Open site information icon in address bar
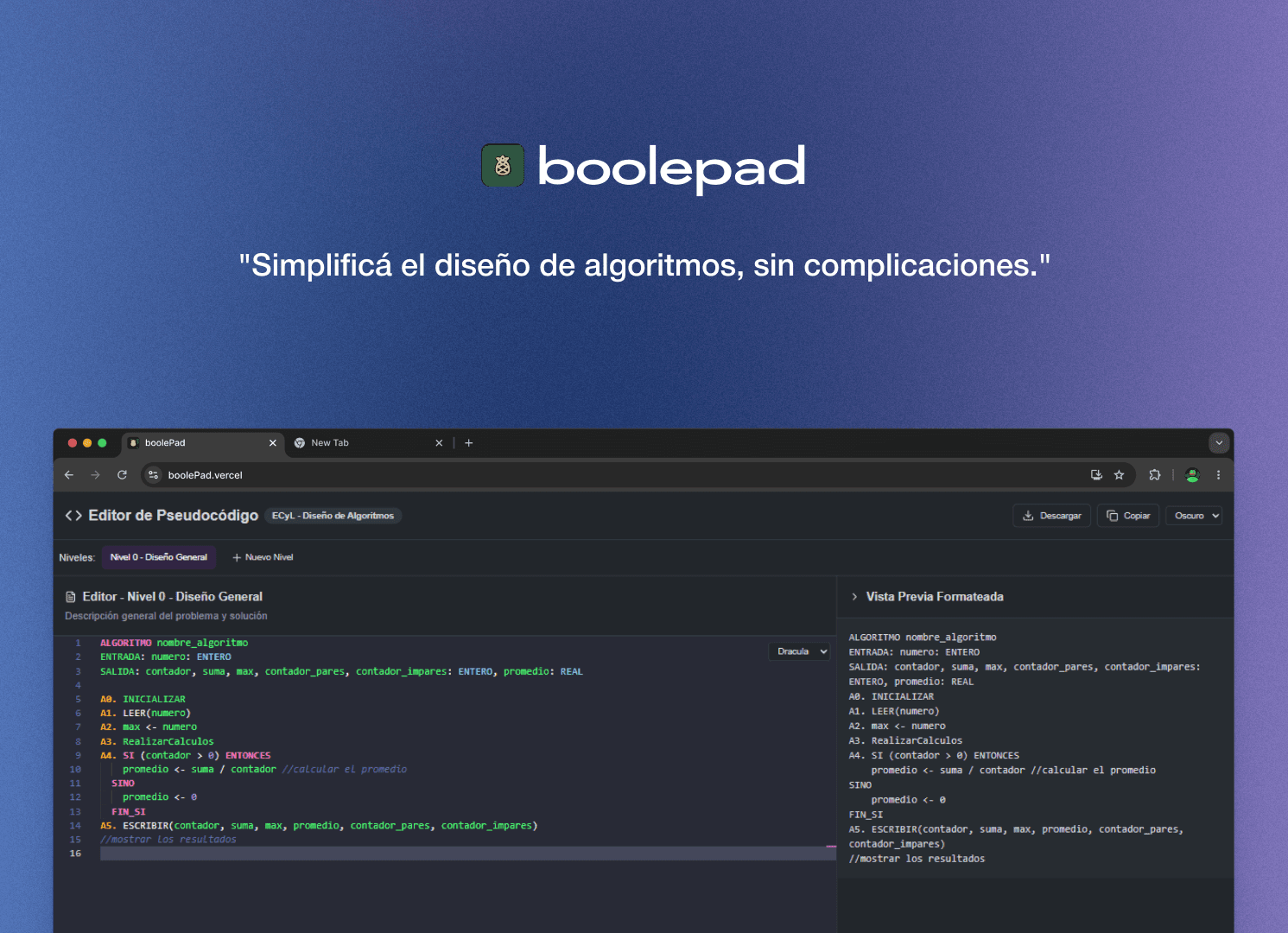Image resolution: width=1288 pixels, height=933 pixels. coord(153,475)
